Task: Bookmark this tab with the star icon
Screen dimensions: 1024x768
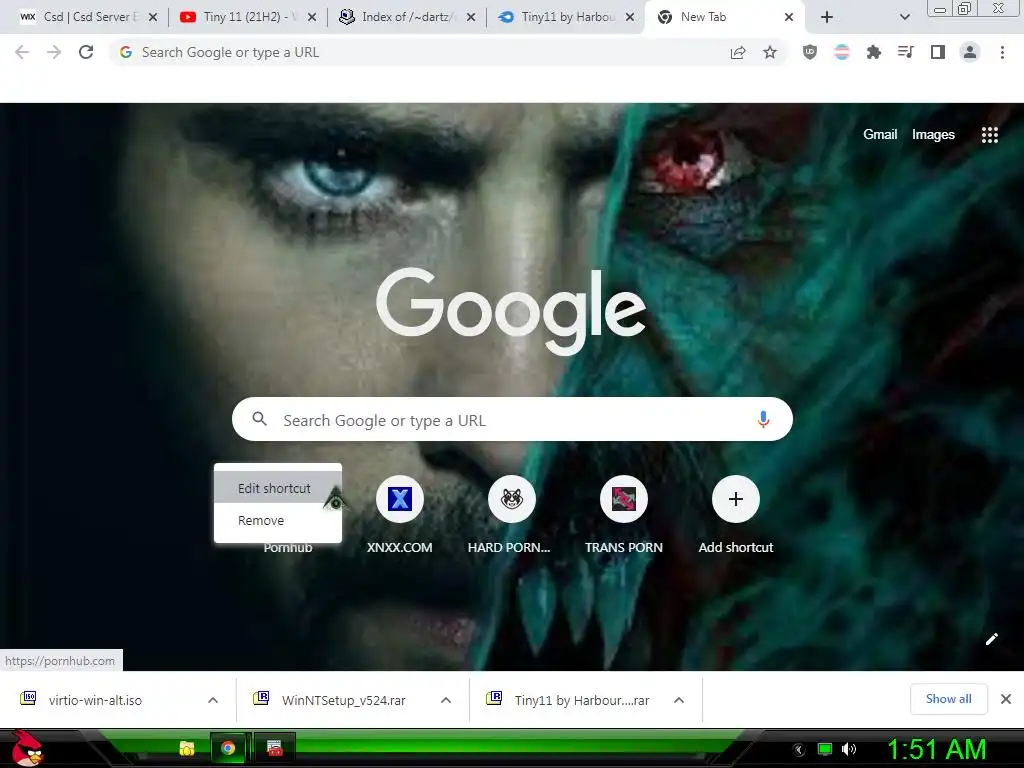Action: 770,52
